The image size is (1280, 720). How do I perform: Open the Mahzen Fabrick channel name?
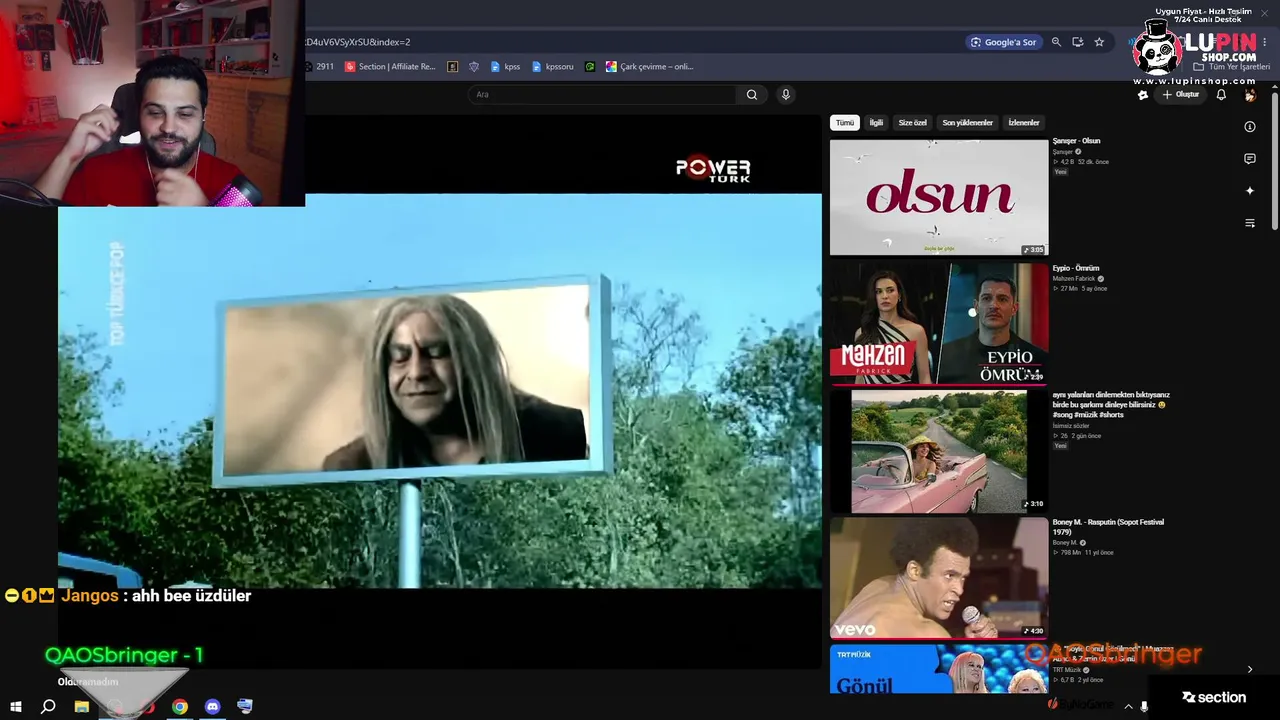(1074, 279)
